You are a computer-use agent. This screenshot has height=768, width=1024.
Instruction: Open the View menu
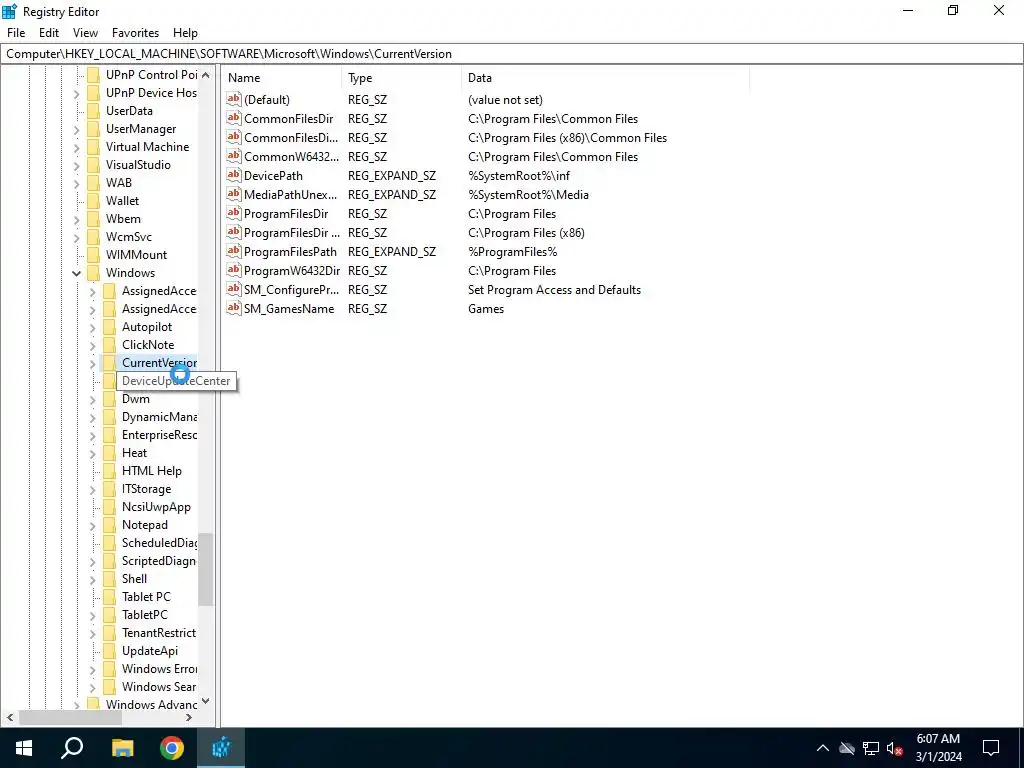click(85, 33)
